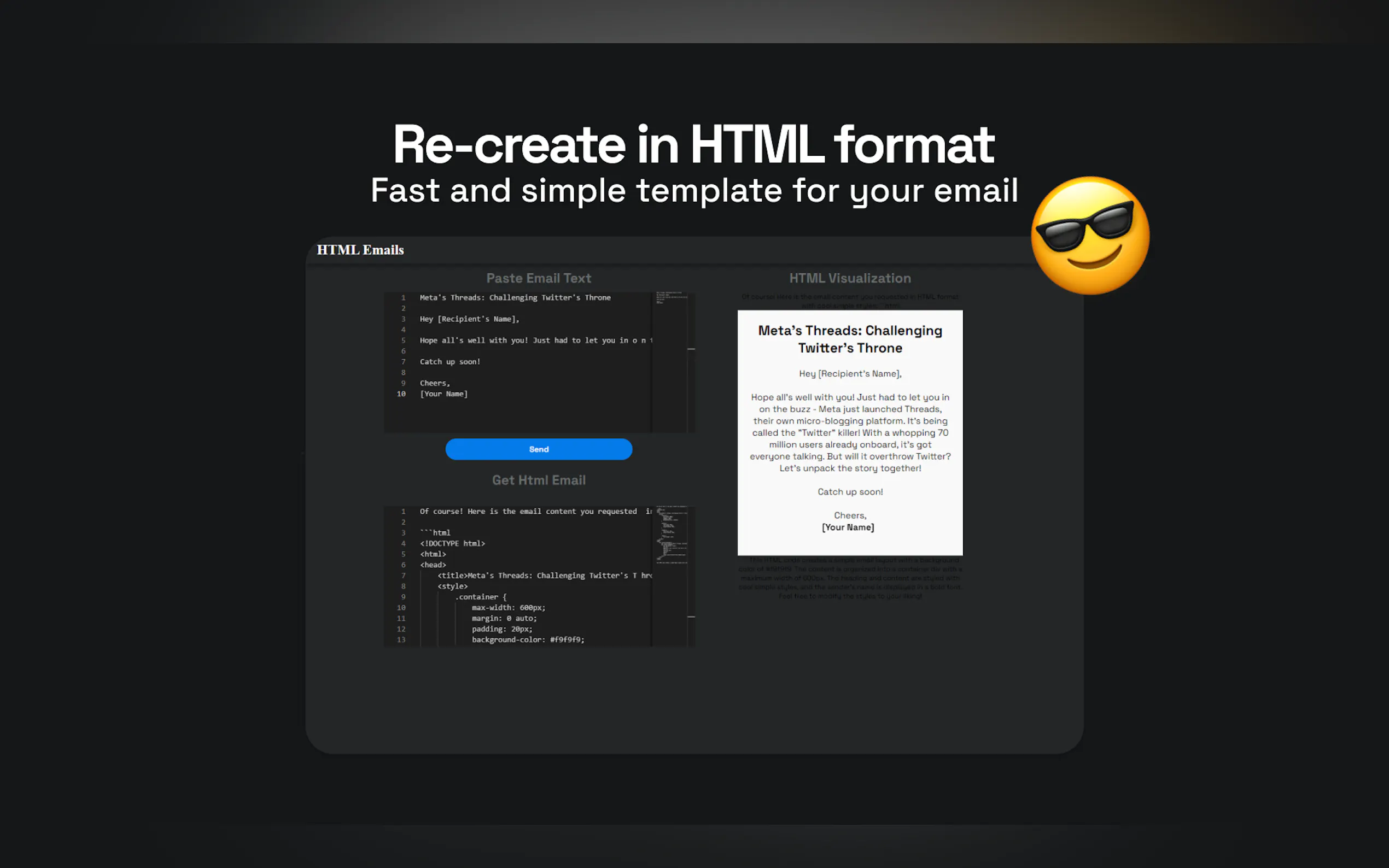The image size is (1389, 868).
Task: Click the 'Paste Email Text' heading
Action: pyautogui.click(x=538, y=278)
